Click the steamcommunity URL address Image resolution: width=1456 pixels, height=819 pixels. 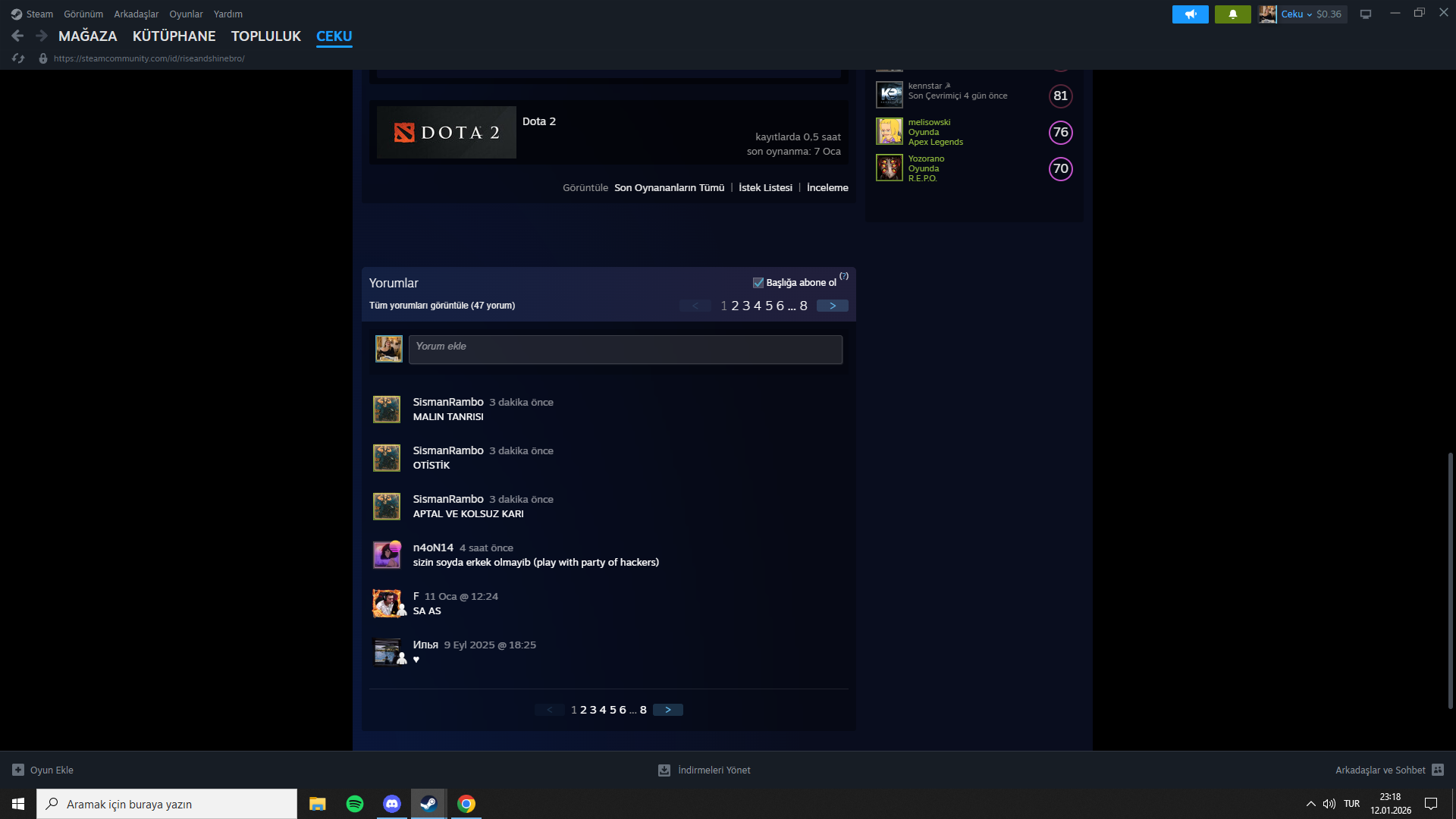pyautogui.click(x=149, y=58)
